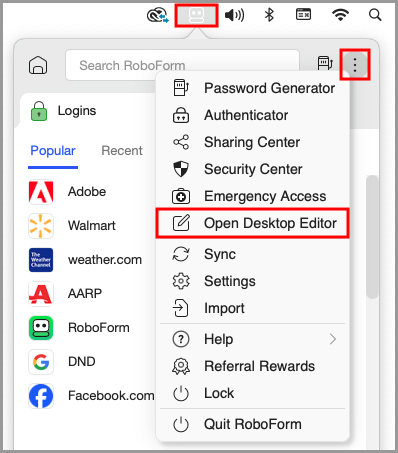Open the volume control in menu bar

(x=235, y=15)
